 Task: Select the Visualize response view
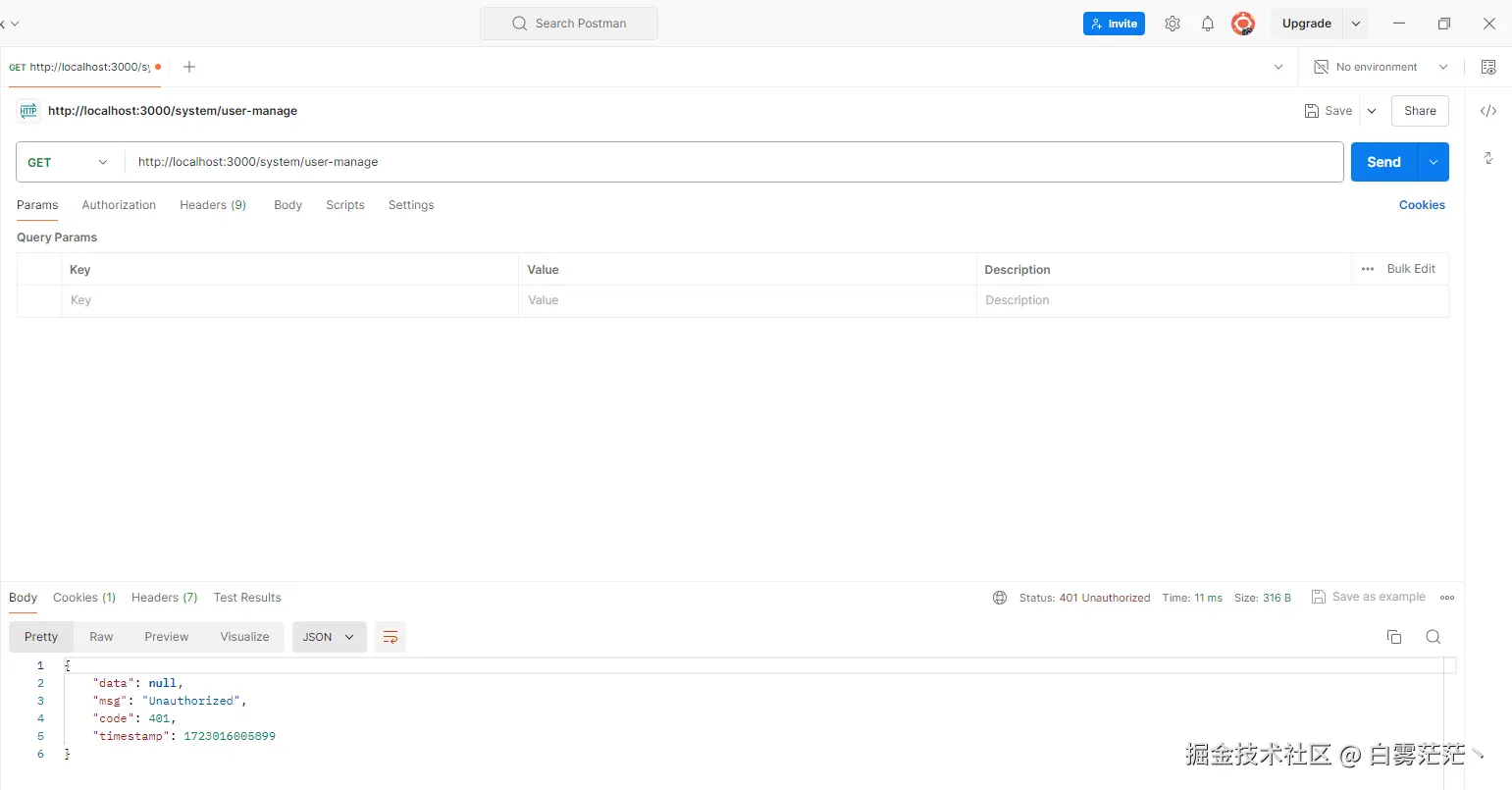pyautogui.click(x=244, y=637)
